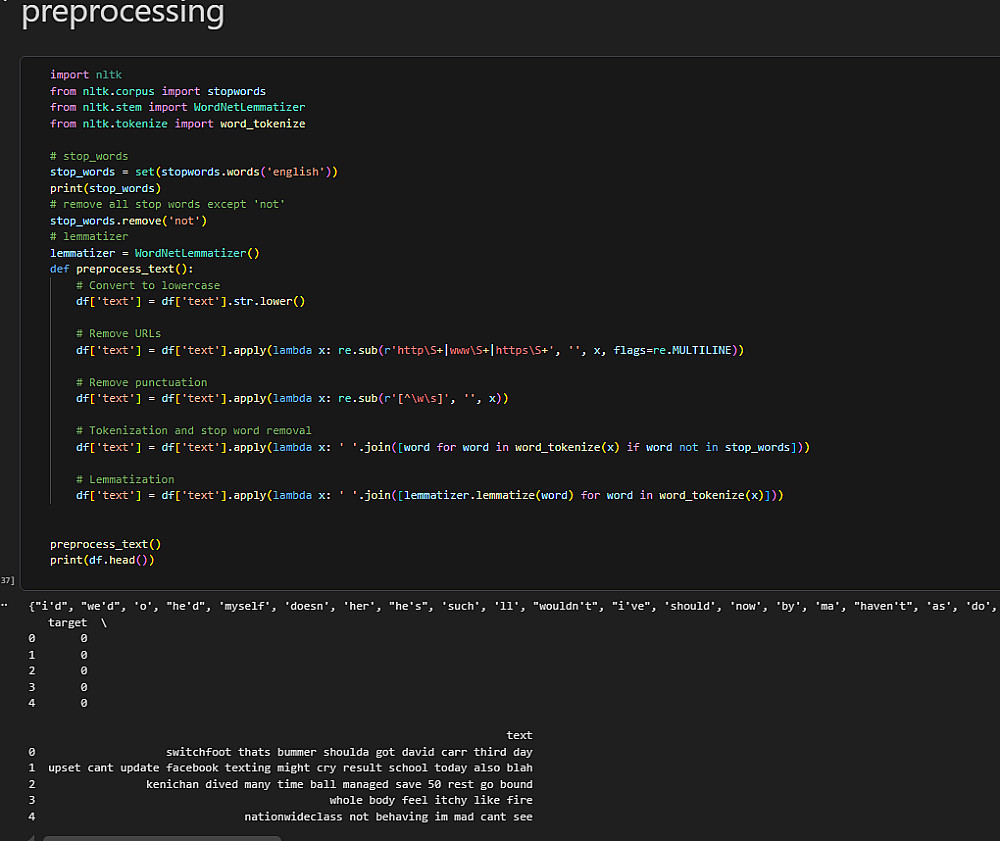The height and width of the screenshot is (841, 1000).
Task: Click the Remove URLs comment
Action: click(118, 333)
